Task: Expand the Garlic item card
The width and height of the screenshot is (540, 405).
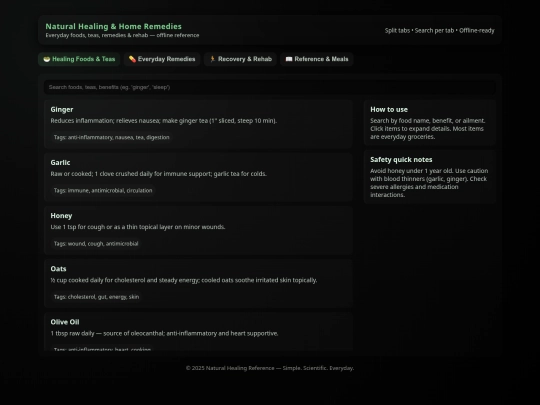Action: [198, 177]
